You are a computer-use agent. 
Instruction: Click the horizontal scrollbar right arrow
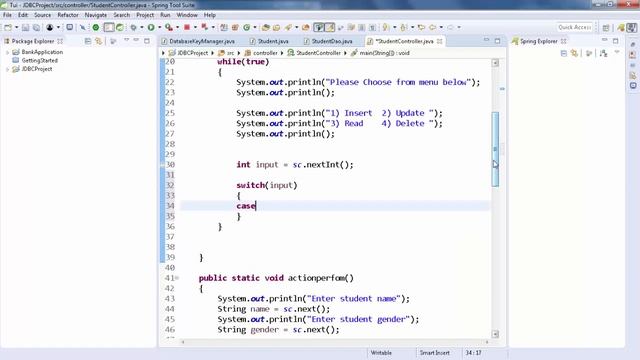point(487,342)
